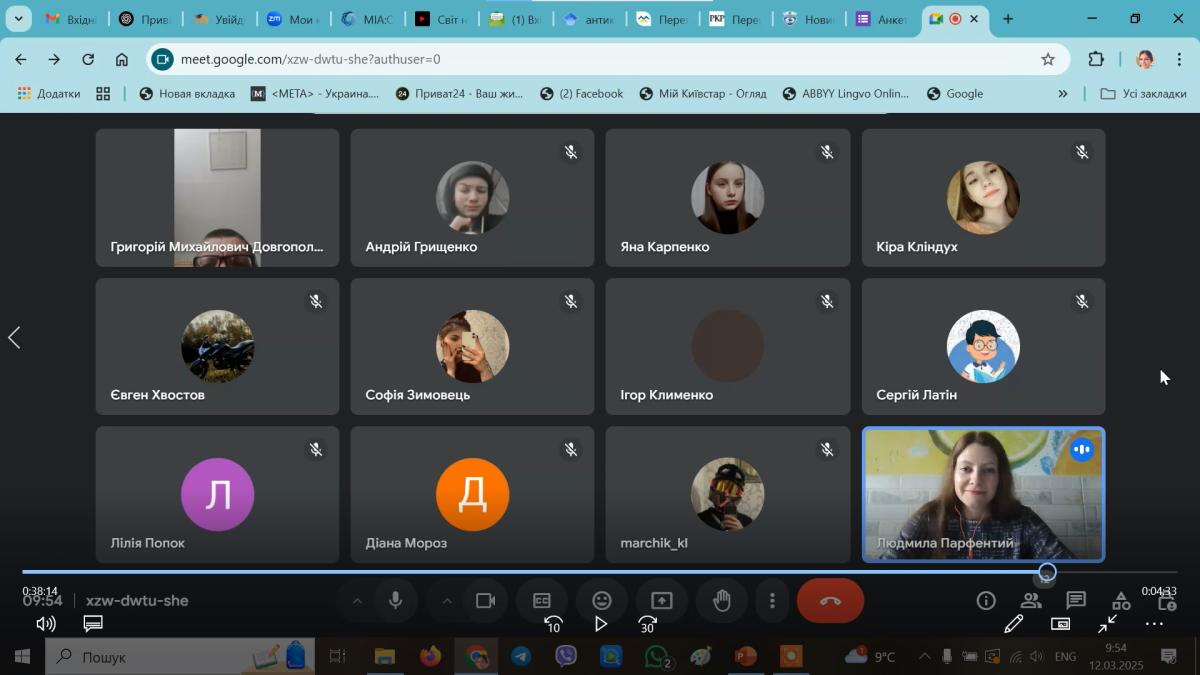Toggle the camera in Meet controls

pyautogui.click(x=486, y=601)
